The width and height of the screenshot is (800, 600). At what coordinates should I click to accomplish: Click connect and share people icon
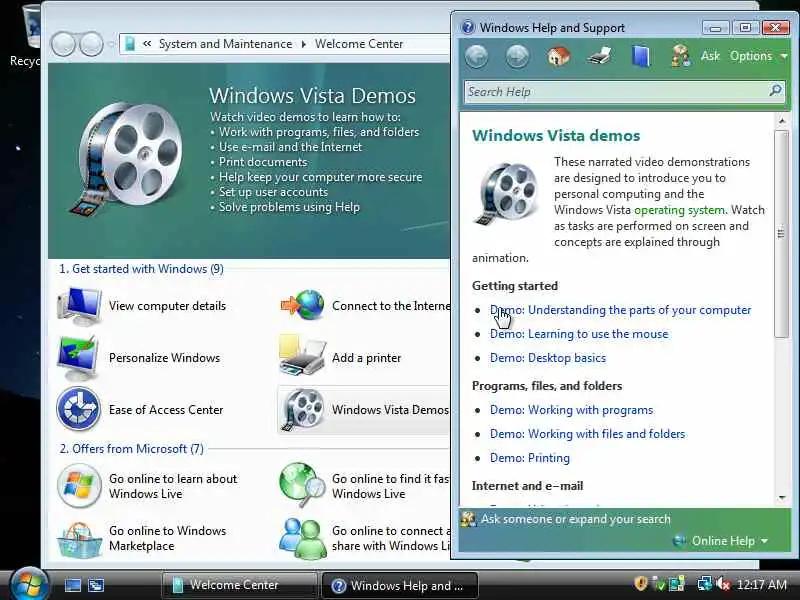point(303,539)
